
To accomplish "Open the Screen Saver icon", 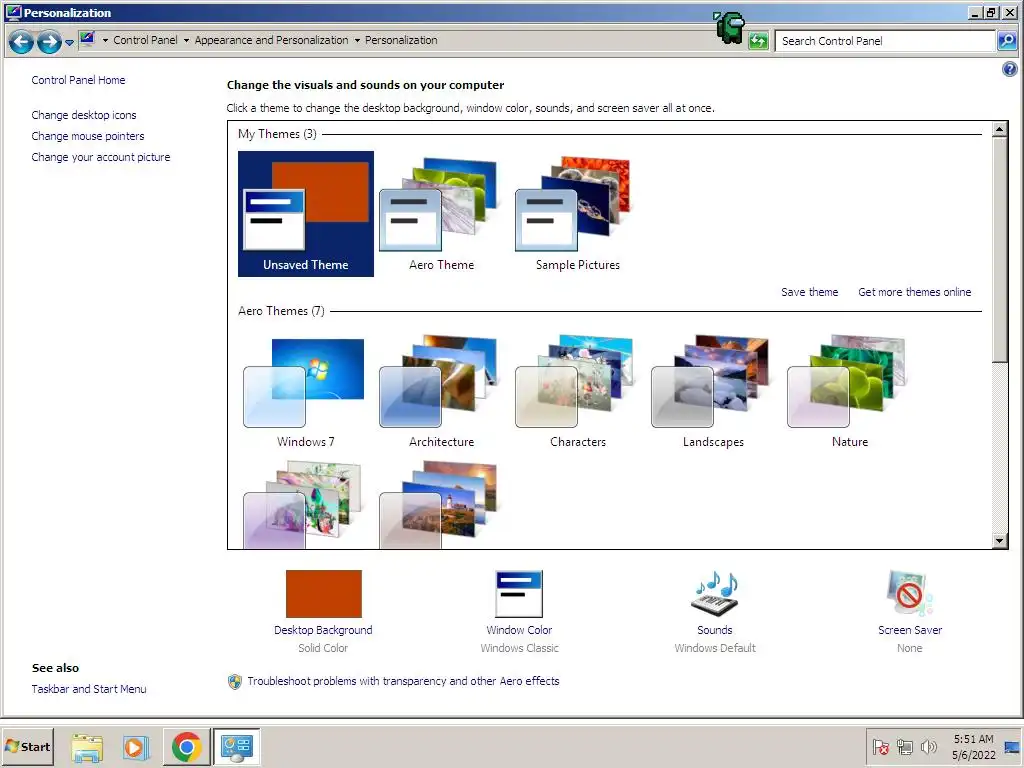I will (x=910, y=593).
